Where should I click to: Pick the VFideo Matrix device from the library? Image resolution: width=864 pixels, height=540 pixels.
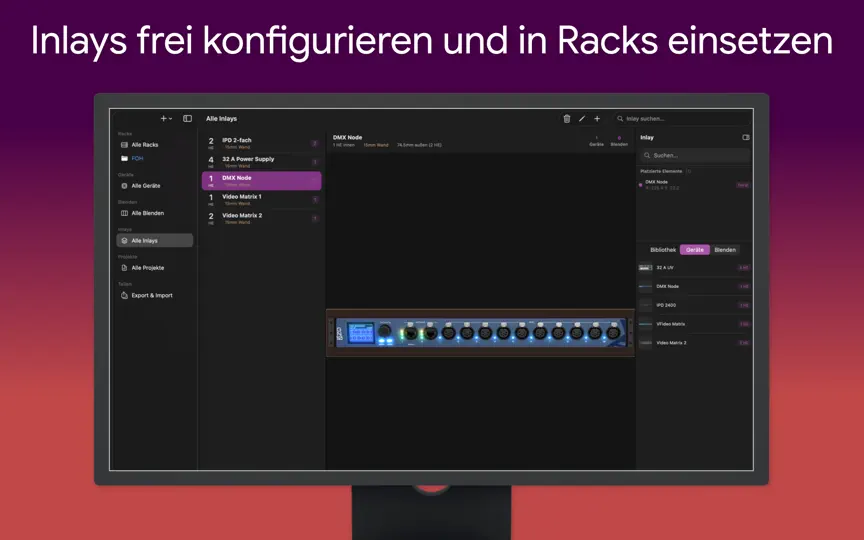[694, 324]
